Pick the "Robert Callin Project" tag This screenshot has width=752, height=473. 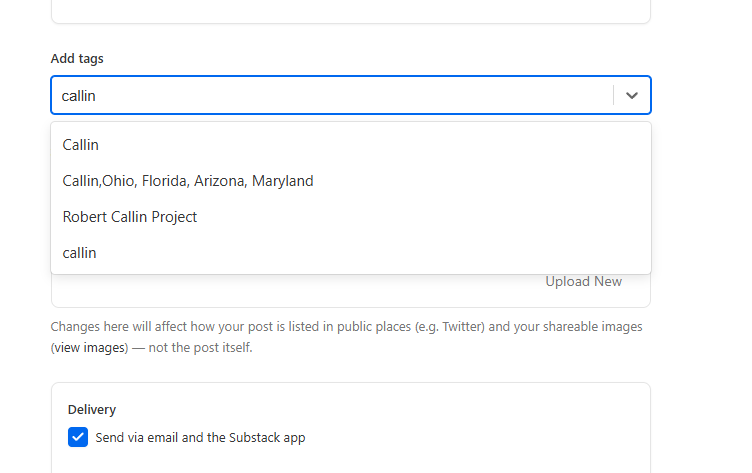pyautogui.click(x=130, y=217)
